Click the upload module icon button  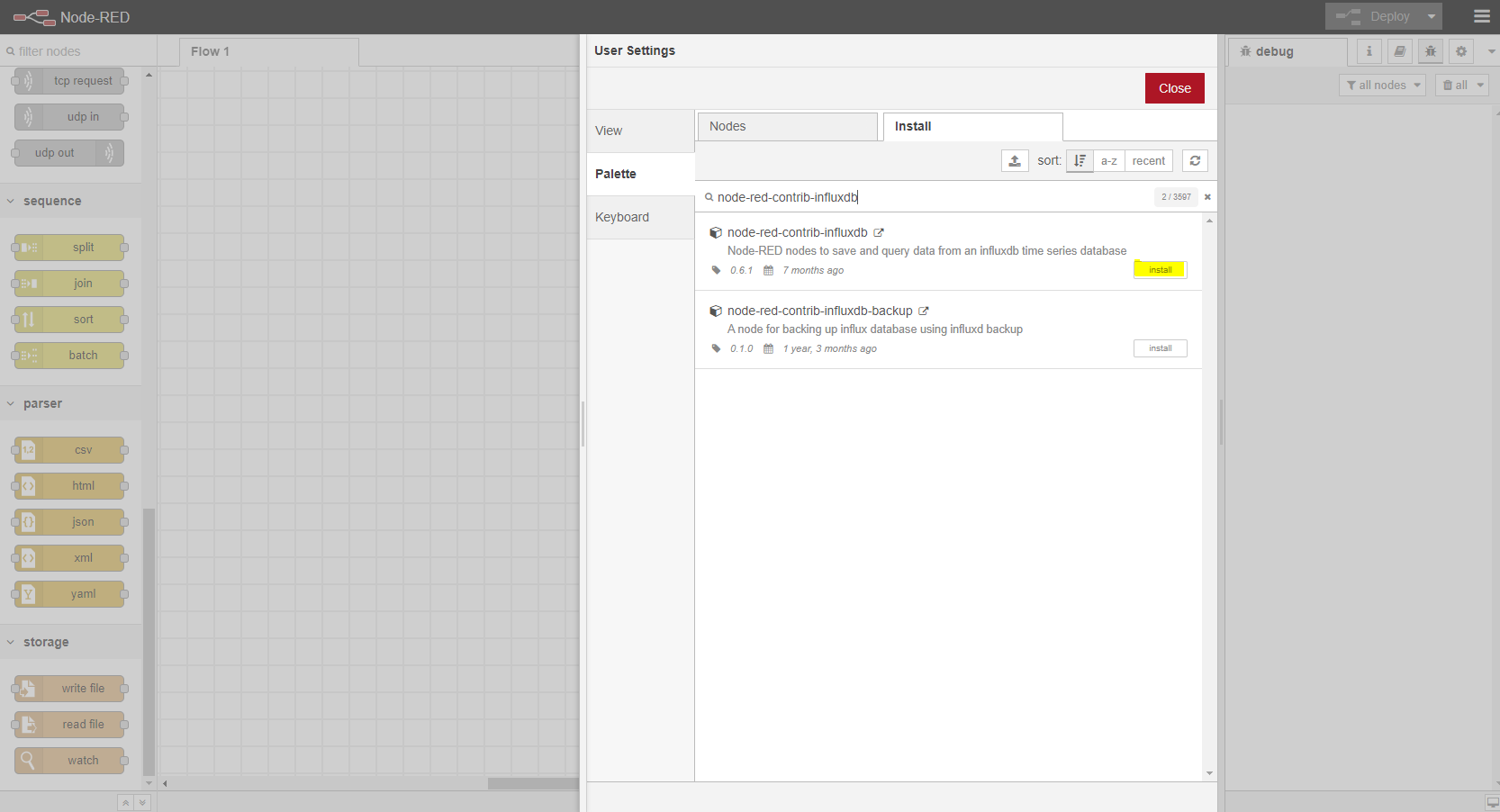[x=1015, y=161]
